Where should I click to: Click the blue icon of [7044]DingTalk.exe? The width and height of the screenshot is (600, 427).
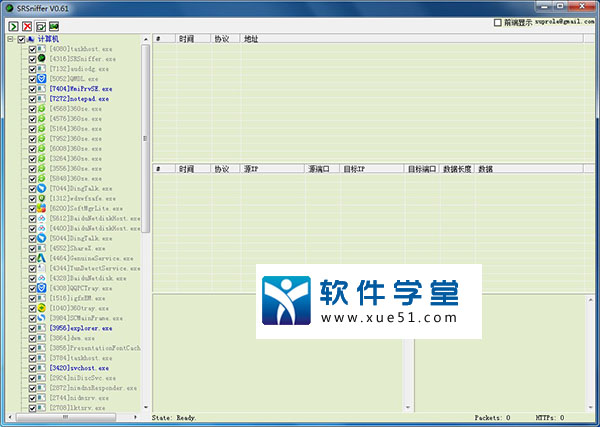42,188
